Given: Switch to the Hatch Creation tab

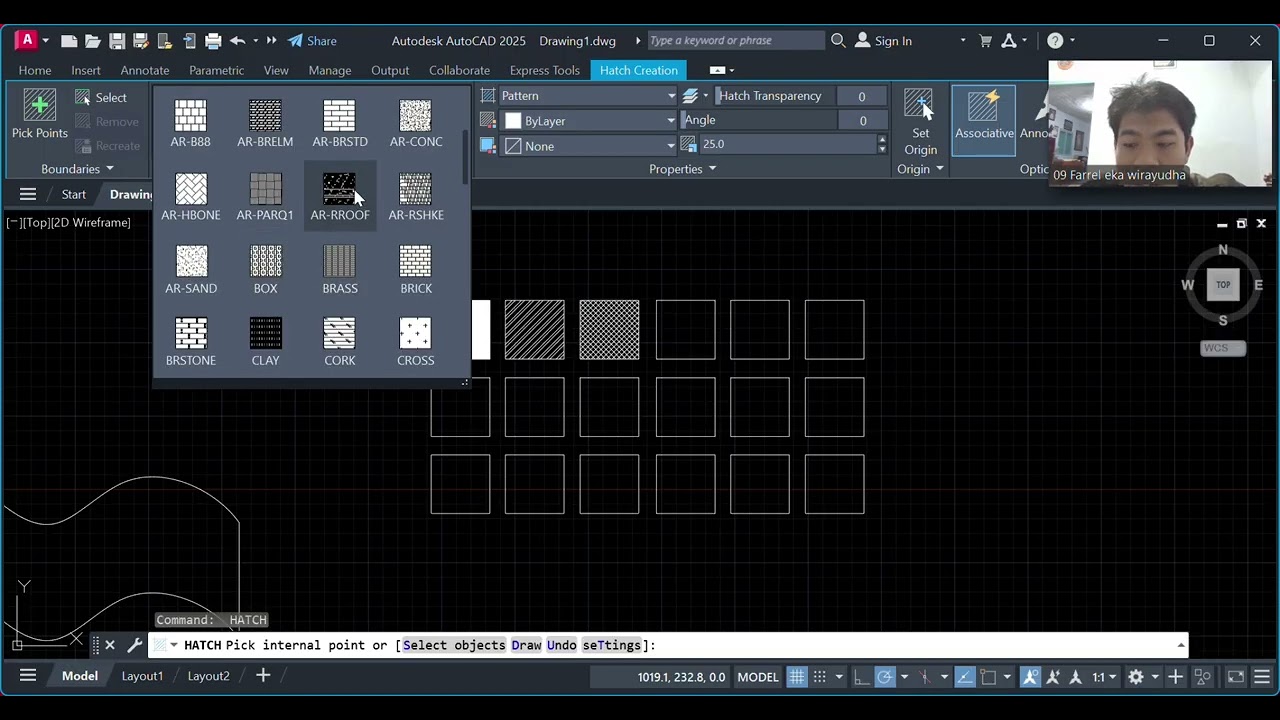Looking at the screenshot, I should pyautogui.click(x=639, y=70).
